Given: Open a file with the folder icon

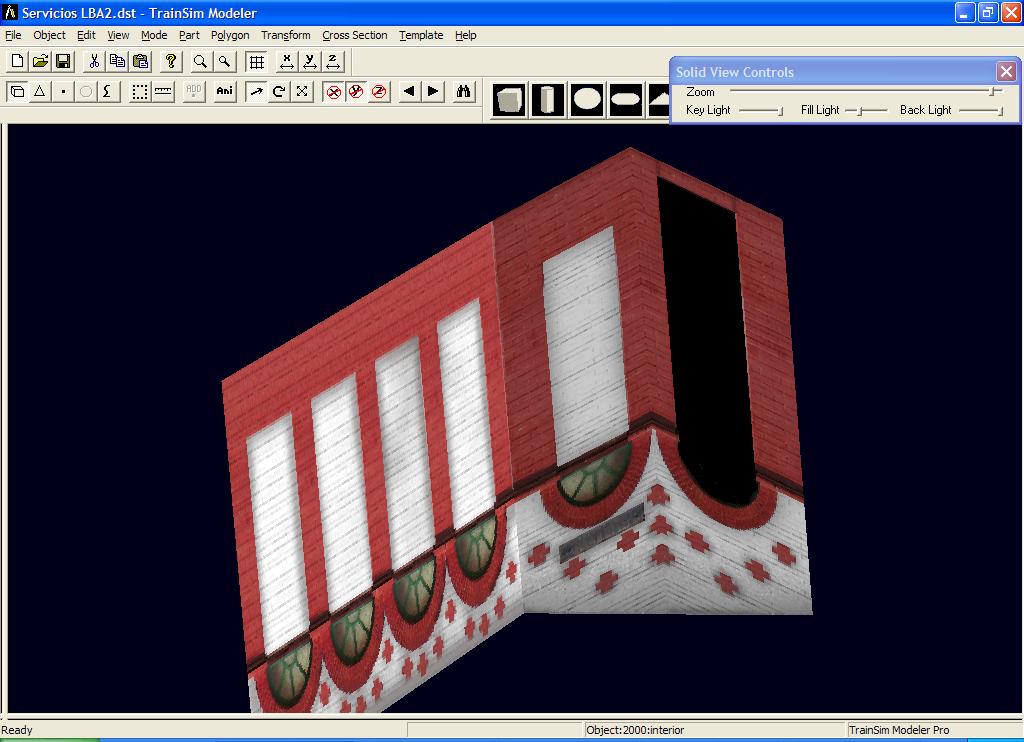Looking at the screenshot, I should [40, 61].
